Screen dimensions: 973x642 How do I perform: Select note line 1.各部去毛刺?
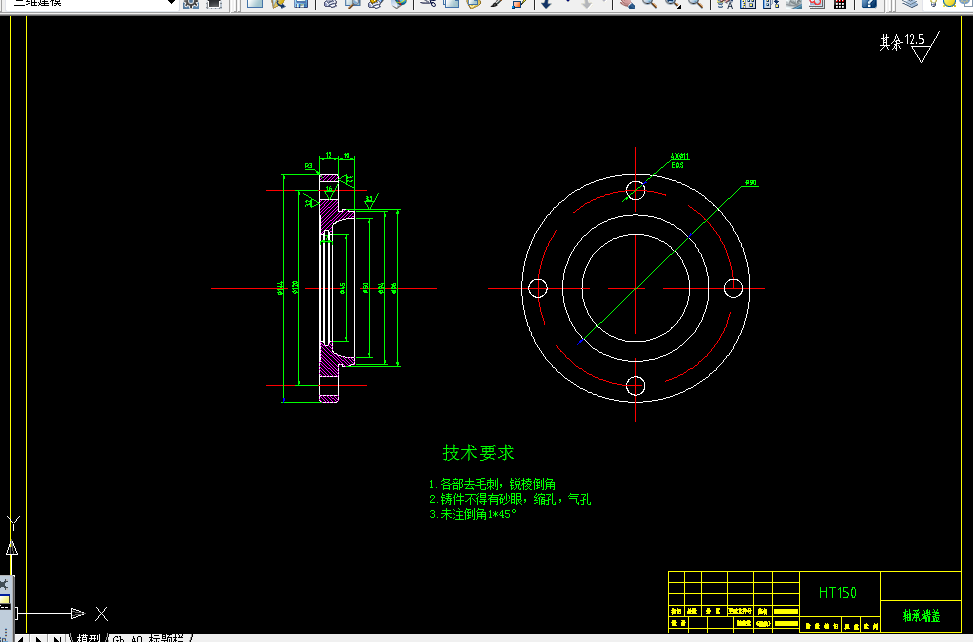[x=492, y=484]
